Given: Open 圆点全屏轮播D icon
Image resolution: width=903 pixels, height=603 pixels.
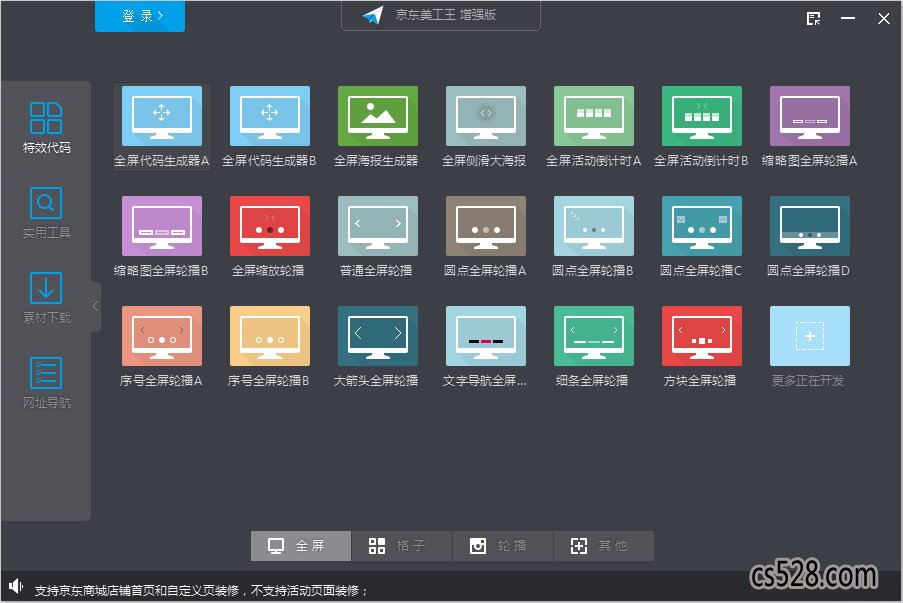Looking at the screenshot, I should pyautogui.click(x=810, y=226).
